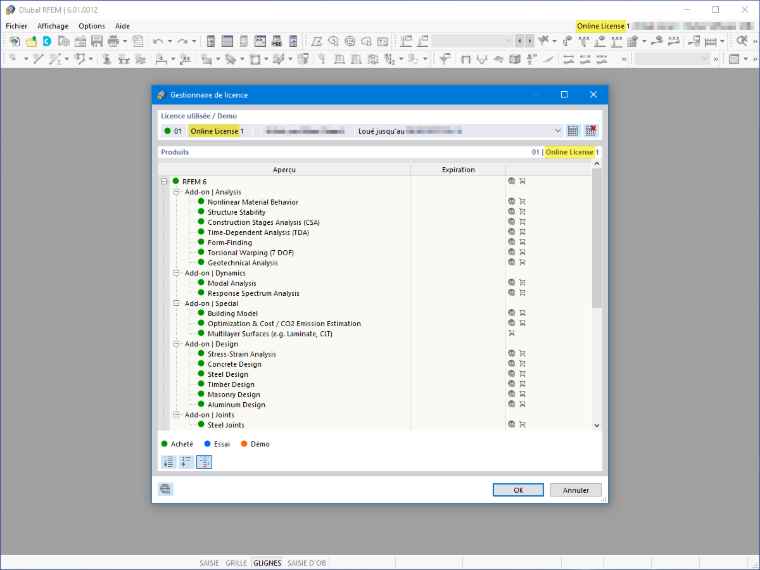Collapse the Add-on | Design group
The height and width of the screenshot is (570, 760).
[x=176, y=344]
